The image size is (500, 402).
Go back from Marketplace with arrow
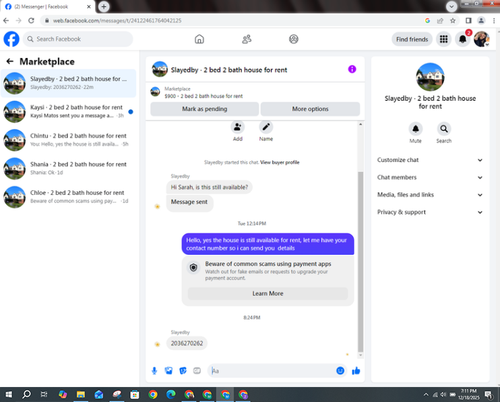tap(10, 61)
